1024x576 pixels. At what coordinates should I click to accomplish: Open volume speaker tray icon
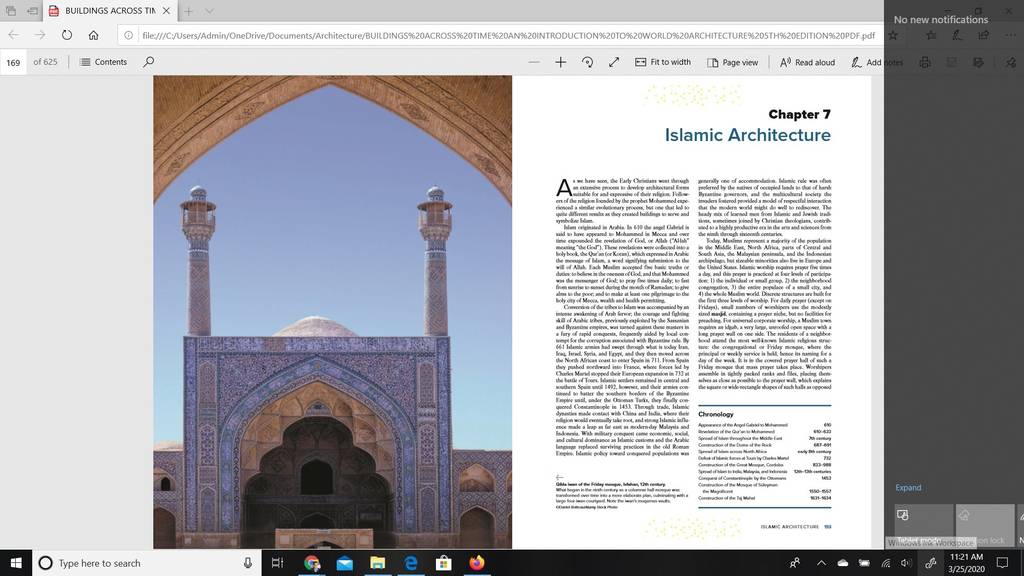[x=906, y=563]
